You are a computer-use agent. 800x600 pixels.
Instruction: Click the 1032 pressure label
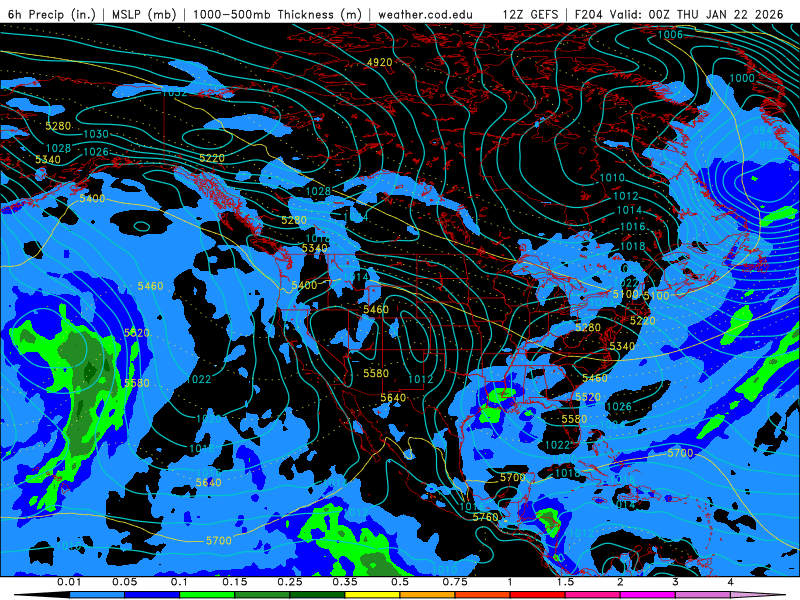(174, 93)
